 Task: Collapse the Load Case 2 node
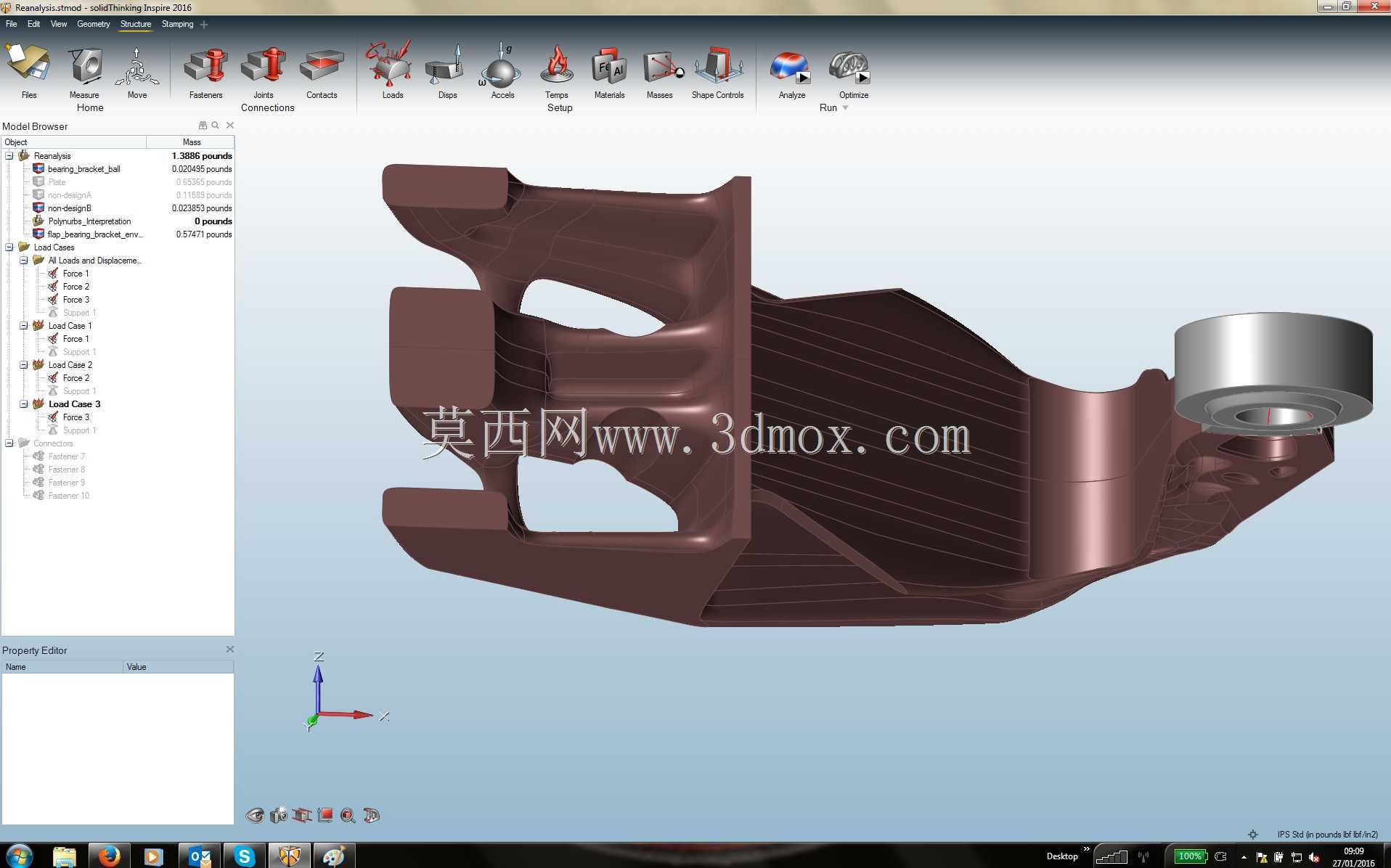pos(24,365)
